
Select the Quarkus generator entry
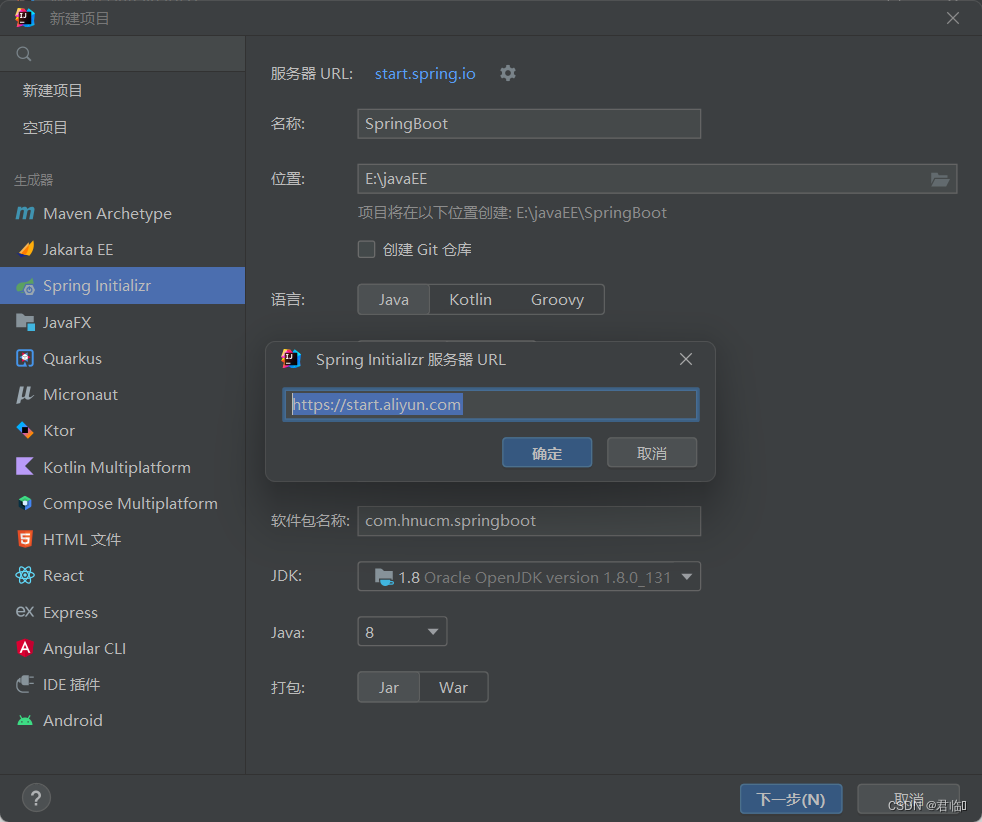pyautogui.click(x=122, y=359)
